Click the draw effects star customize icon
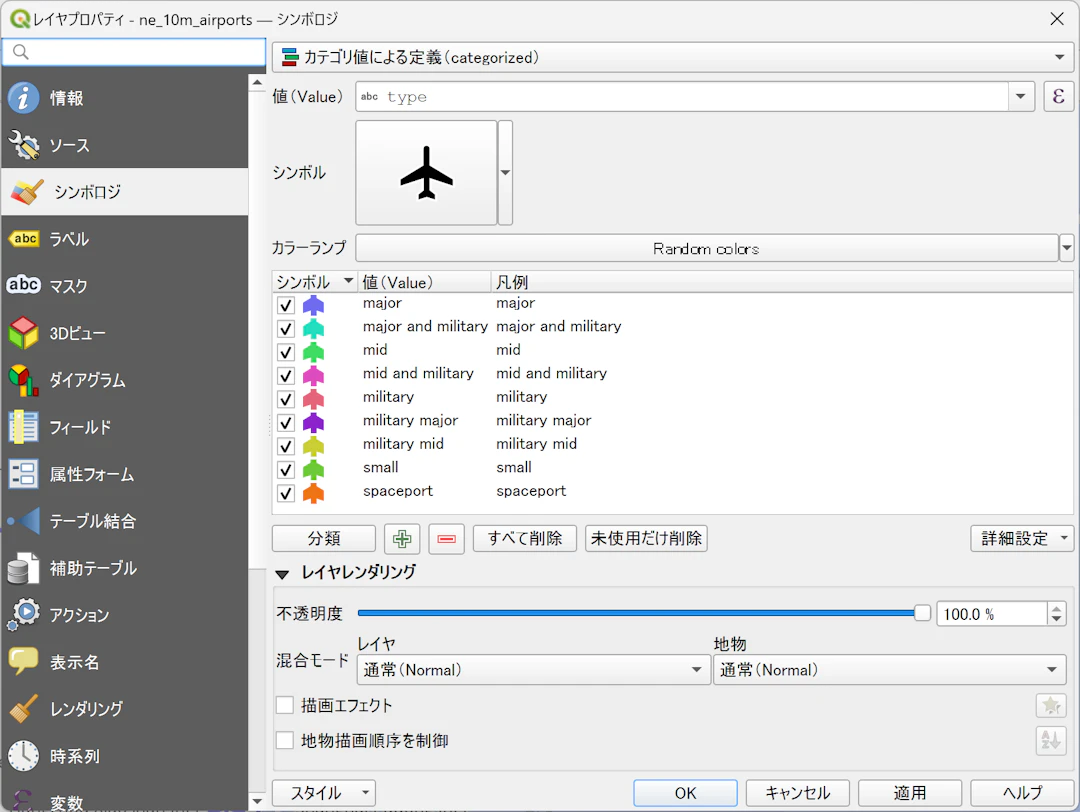This screenshot has height=812, width=1080. 1051,706
